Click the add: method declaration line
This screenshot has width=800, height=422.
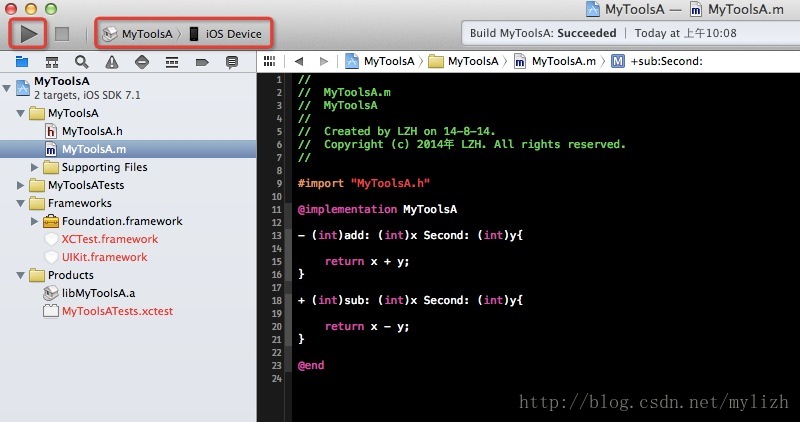point(410,235)
